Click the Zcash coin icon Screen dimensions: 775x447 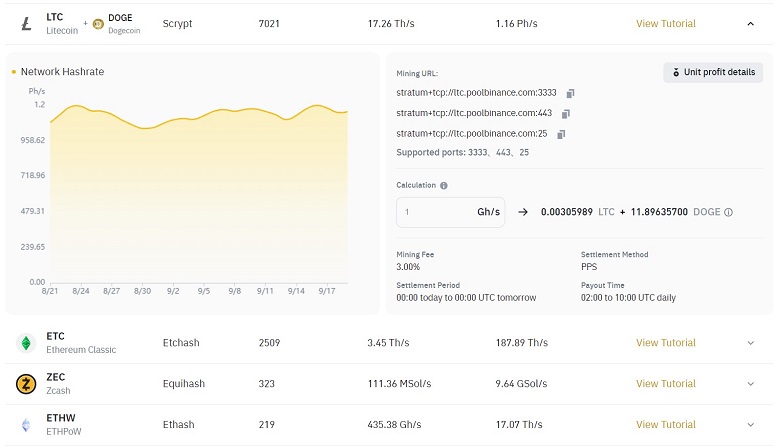click(26, 384)
